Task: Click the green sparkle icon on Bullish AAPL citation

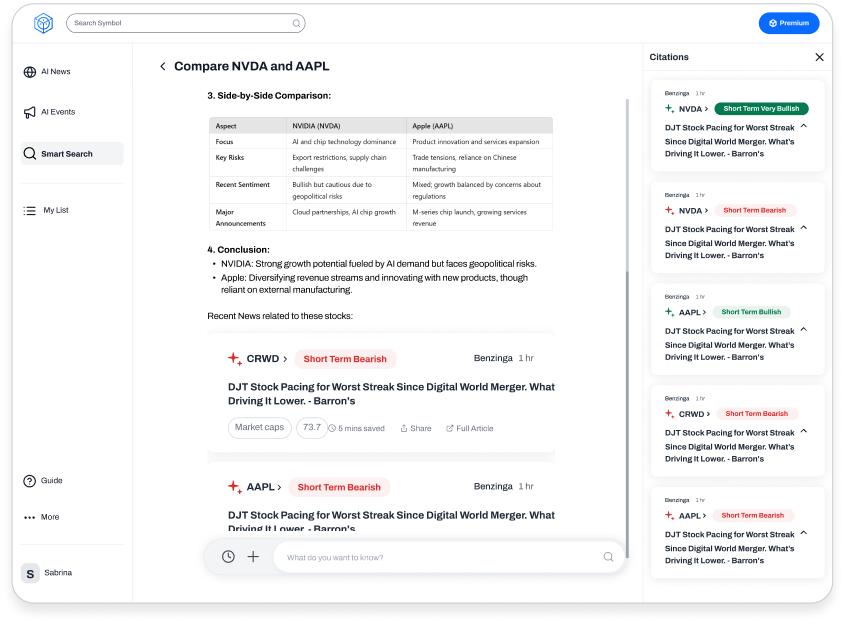Action: (x=669, y=313)
